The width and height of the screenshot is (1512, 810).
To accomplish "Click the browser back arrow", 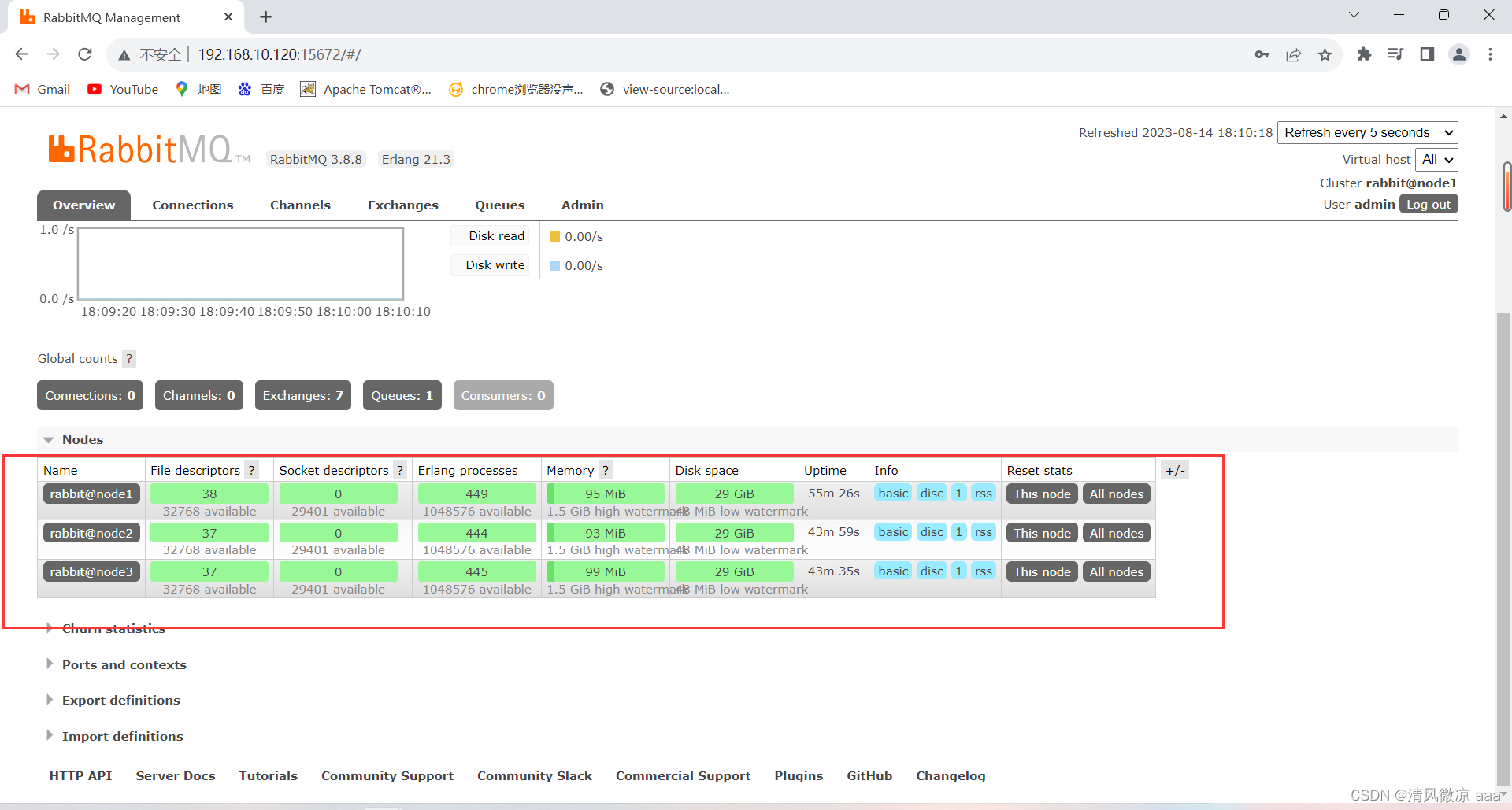I will point(21,54).
